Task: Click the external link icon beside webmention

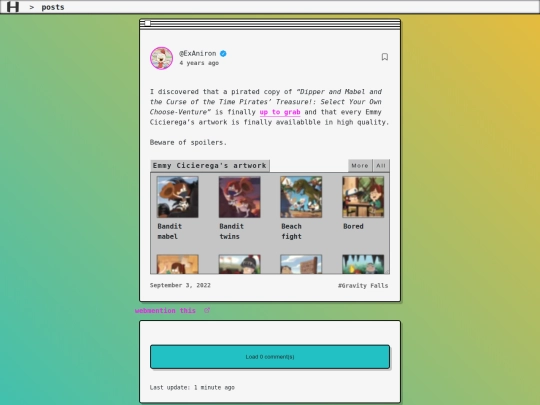Action: click(207, 310)
